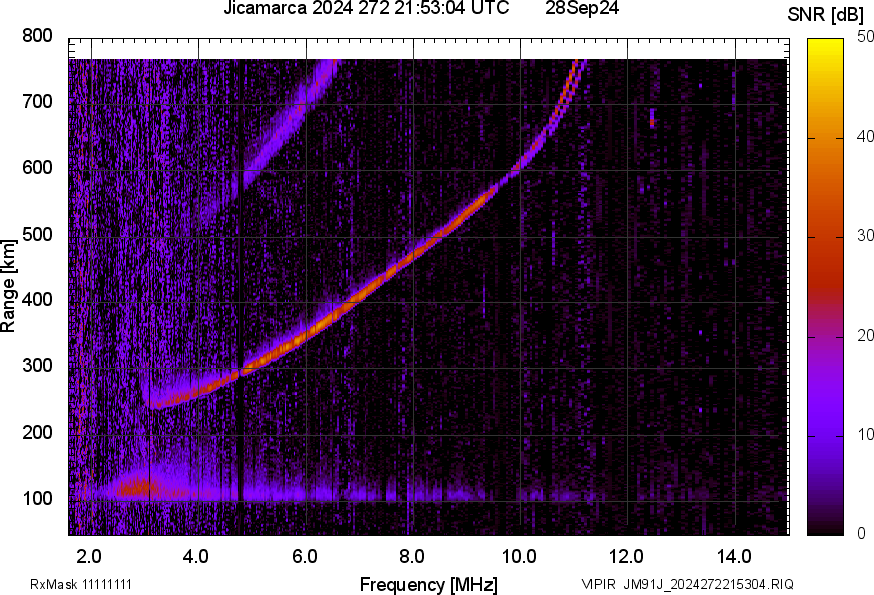Click the 'Frequency [MHz]' axis label
Image resolution: width=874 pixels, height=595 pixels.
[429, 584]
